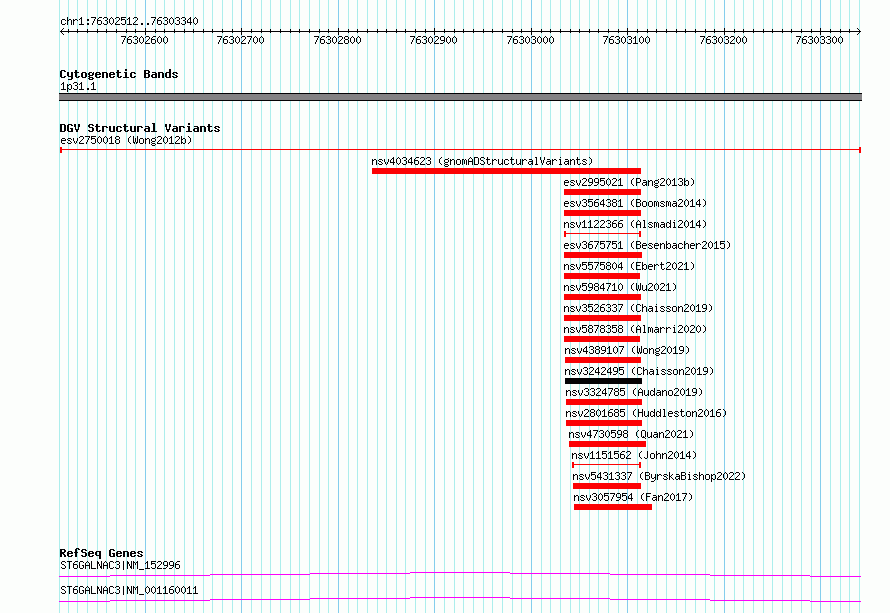890x613 pixels.
Task: Click the red bar under esv2995021
Action: 602,192
